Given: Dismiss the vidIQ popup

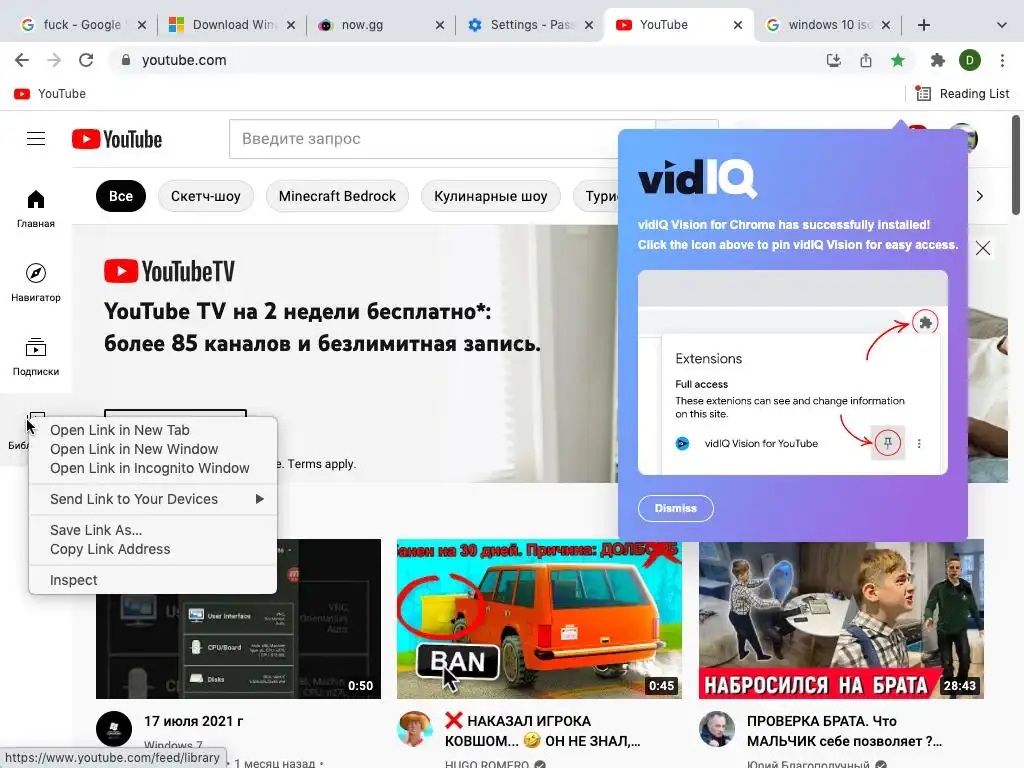Looking at the screenshot, I should [x=675, y=508].
